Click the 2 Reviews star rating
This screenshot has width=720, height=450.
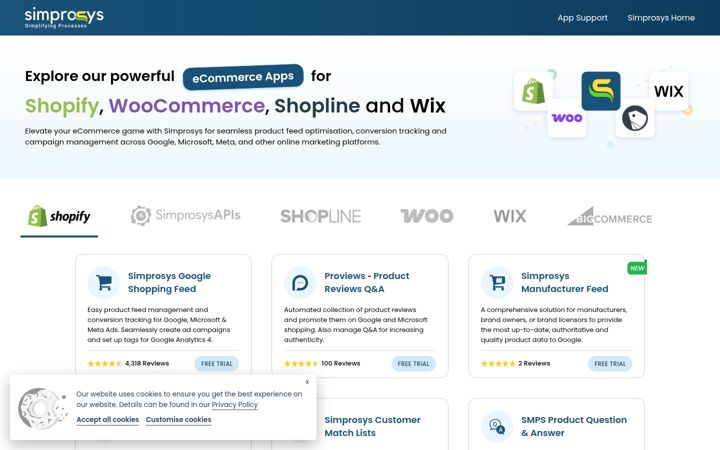(x=498, y=364)
